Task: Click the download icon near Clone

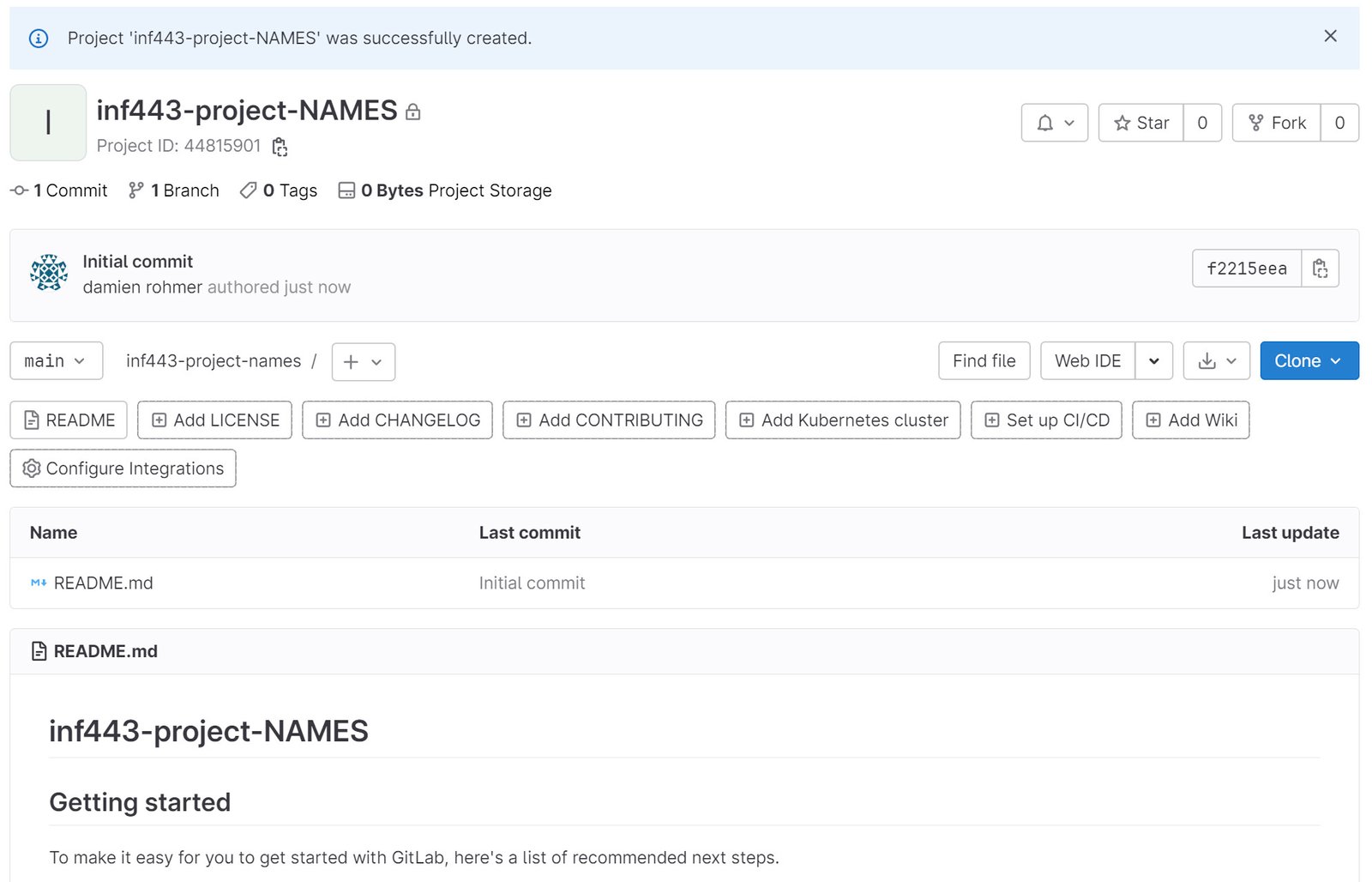Action: (x=1209, y=360)
